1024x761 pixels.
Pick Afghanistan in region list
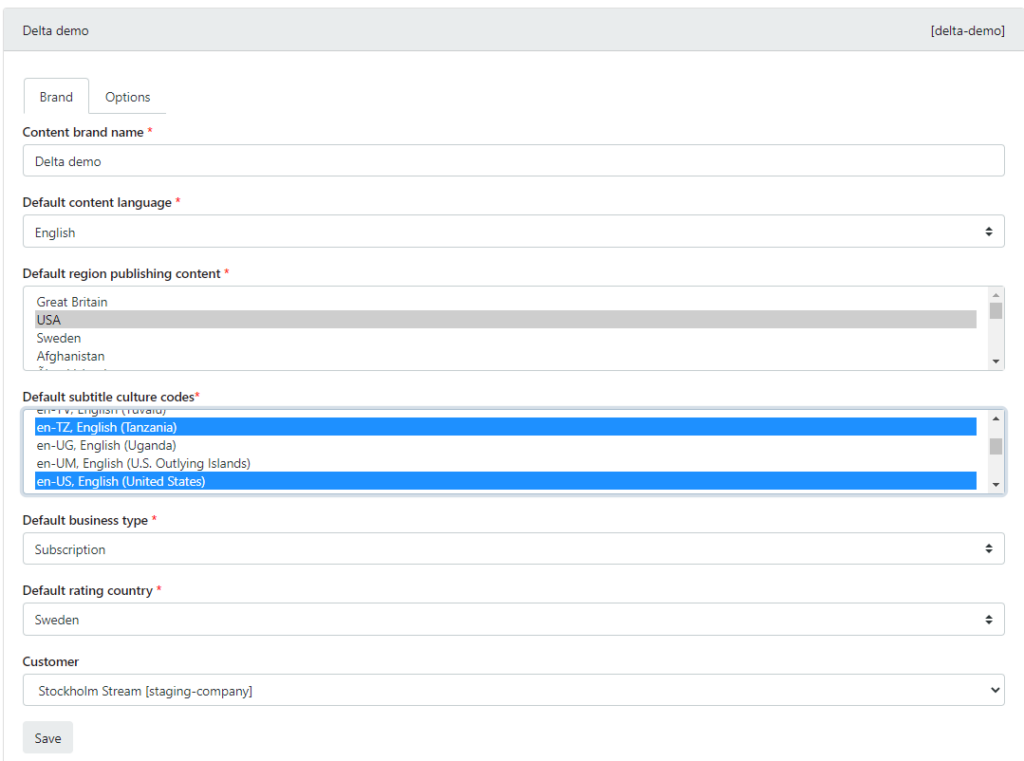click(x=71, y=356)
